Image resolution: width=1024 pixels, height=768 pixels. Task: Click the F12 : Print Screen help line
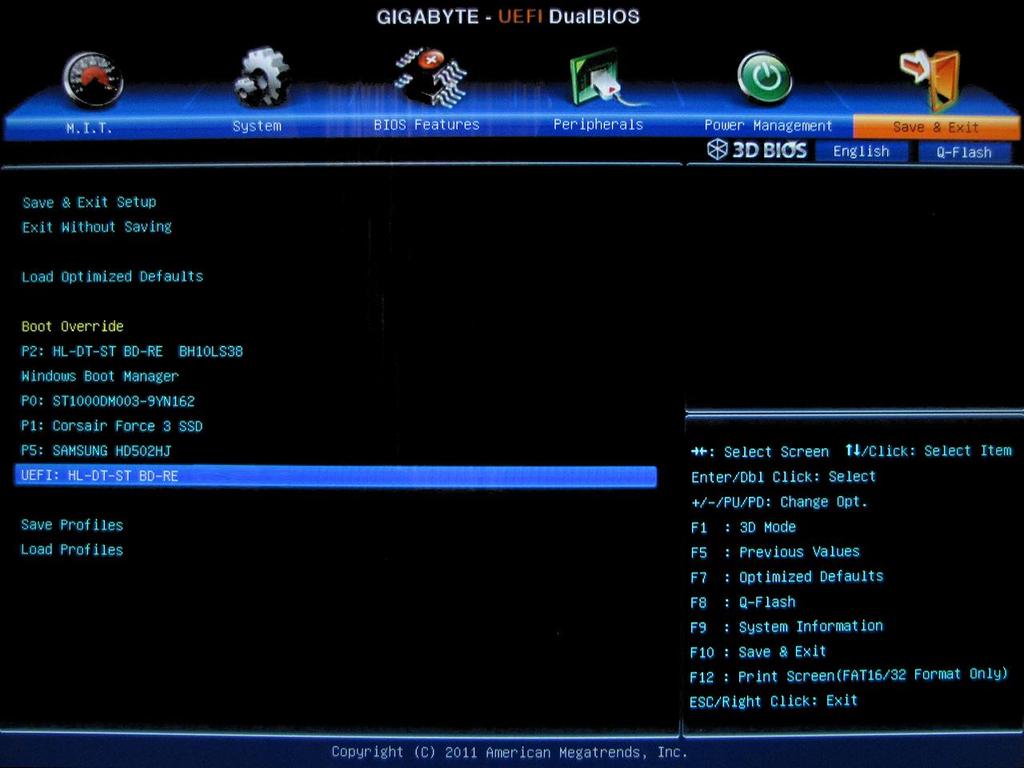click(849, 675)
